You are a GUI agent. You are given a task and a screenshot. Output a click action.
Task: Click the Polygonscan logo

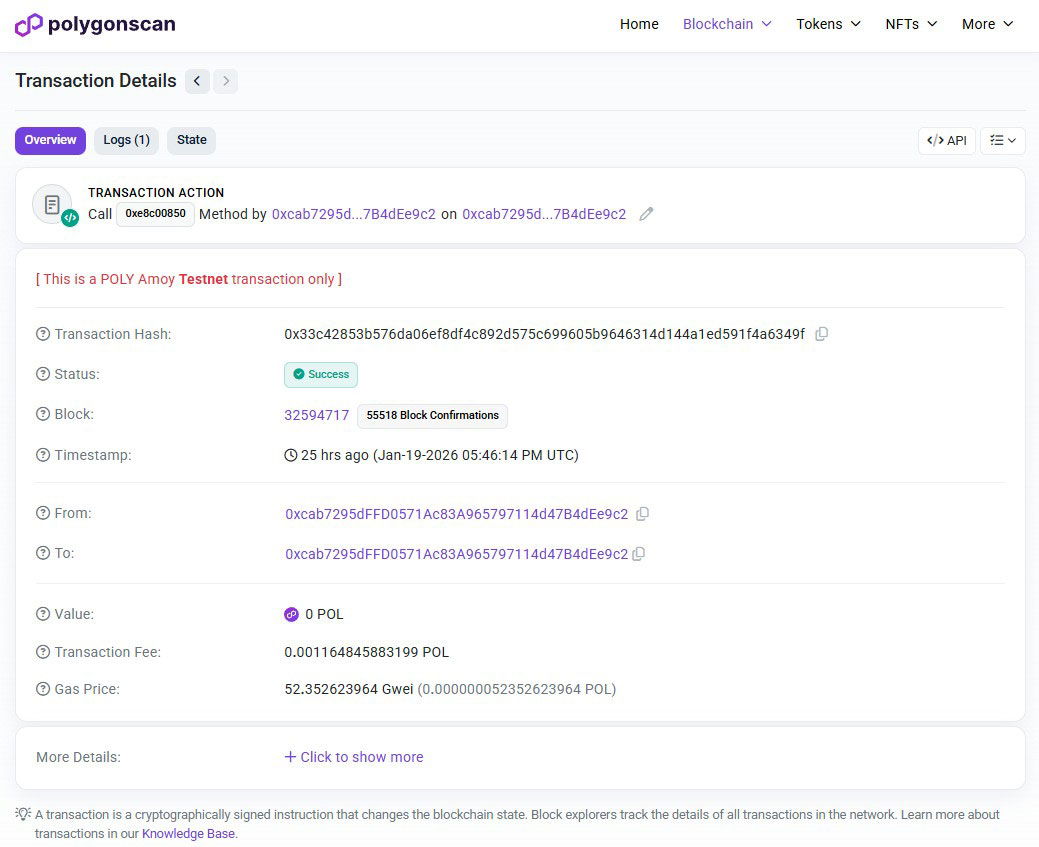point(95,24)
